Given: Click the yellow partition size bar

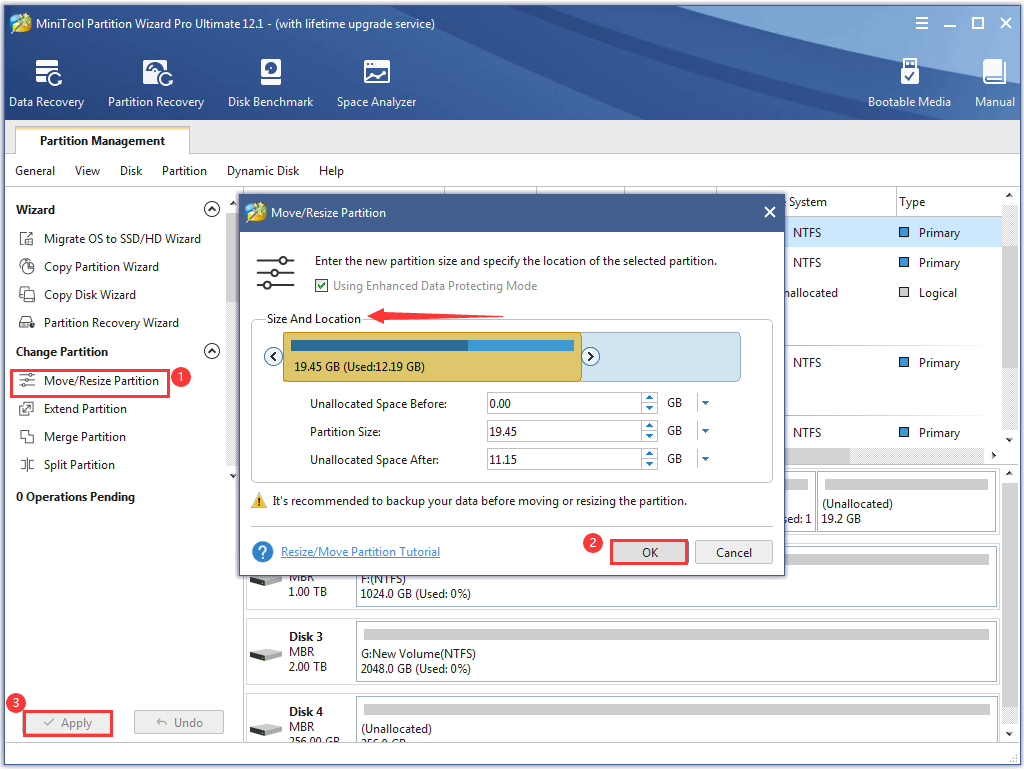Looking at the screenshot, I should 432,357.
